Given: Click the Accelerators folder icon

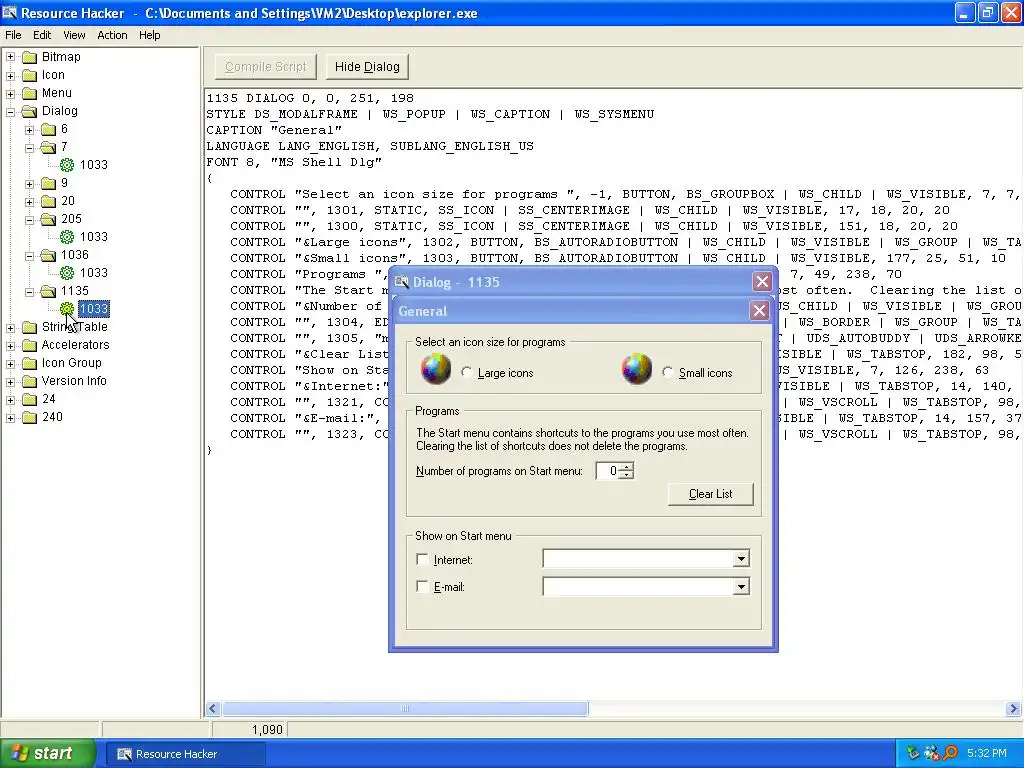Looking at the screenshot, I should pos(29,345).
